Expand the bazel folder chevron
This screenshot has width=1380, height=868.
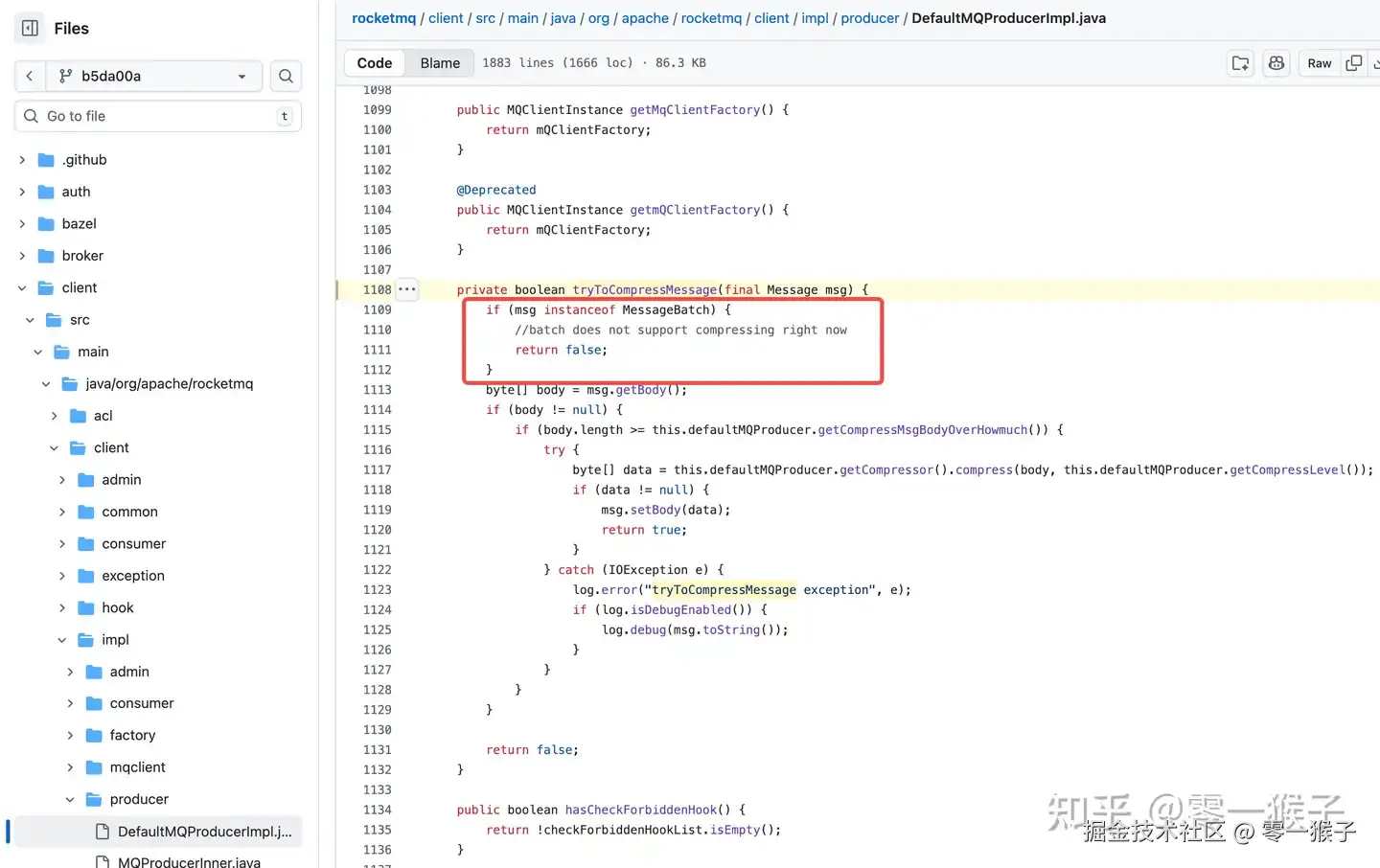22,224
